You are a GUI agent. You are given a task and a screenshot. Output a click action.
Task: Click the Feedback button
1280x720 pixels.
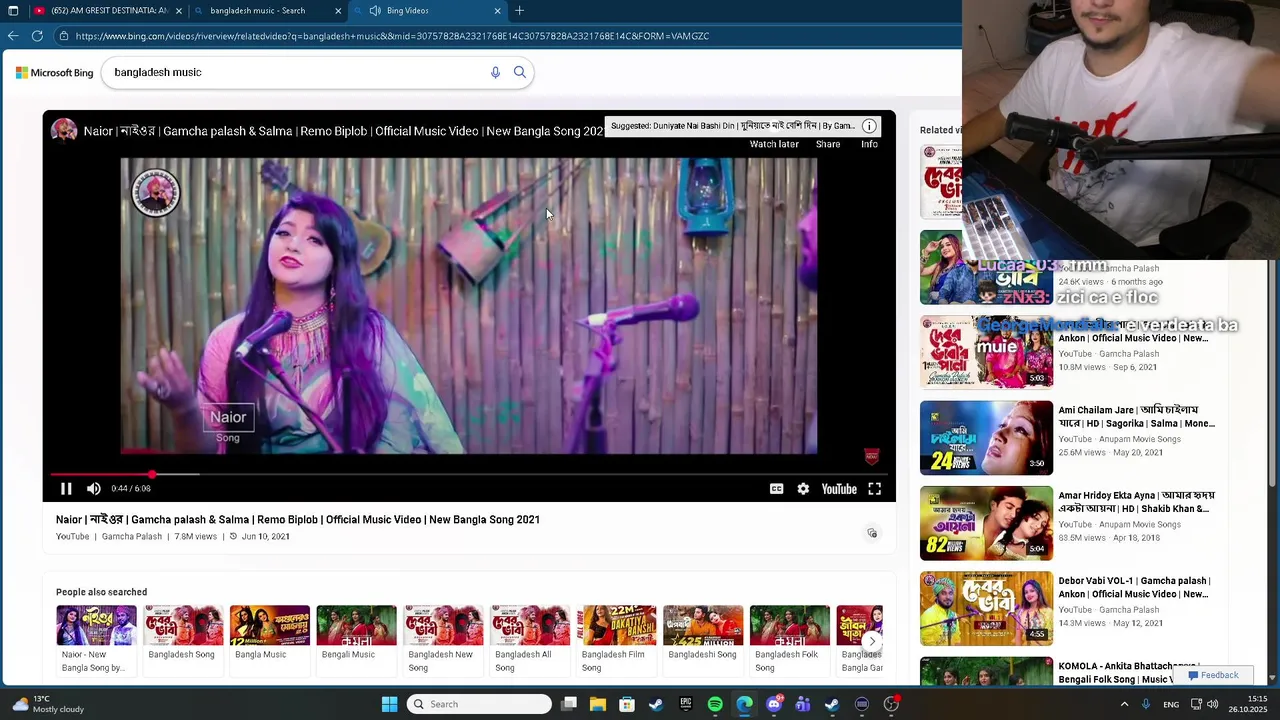[1212, 675]
